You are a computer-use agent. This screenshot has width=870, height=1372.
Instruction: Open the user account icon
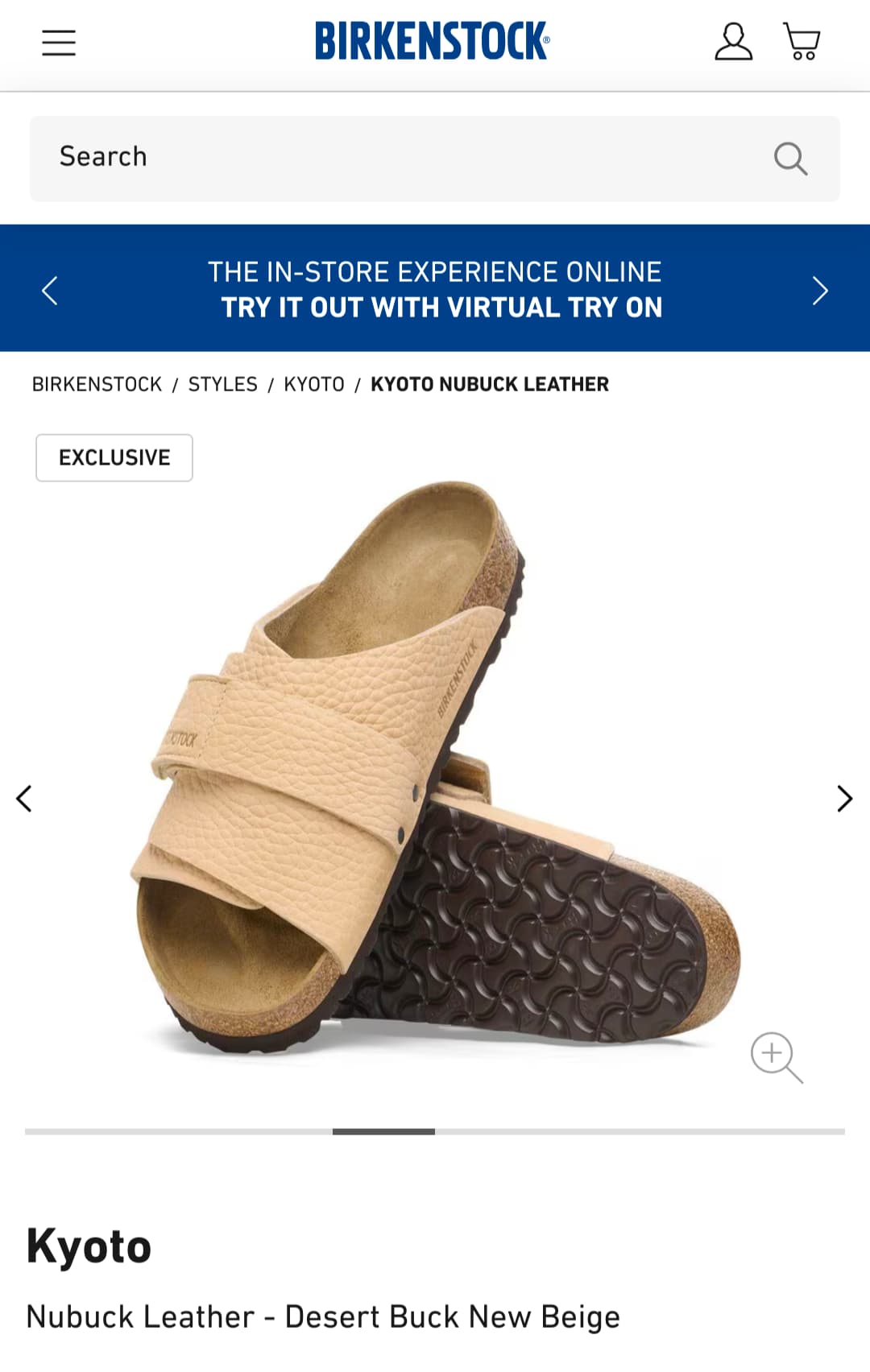point(733,42)
